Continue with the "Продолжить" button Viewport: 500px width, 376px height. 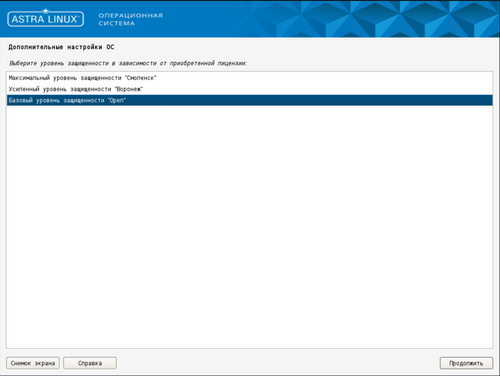pos(466,363)
